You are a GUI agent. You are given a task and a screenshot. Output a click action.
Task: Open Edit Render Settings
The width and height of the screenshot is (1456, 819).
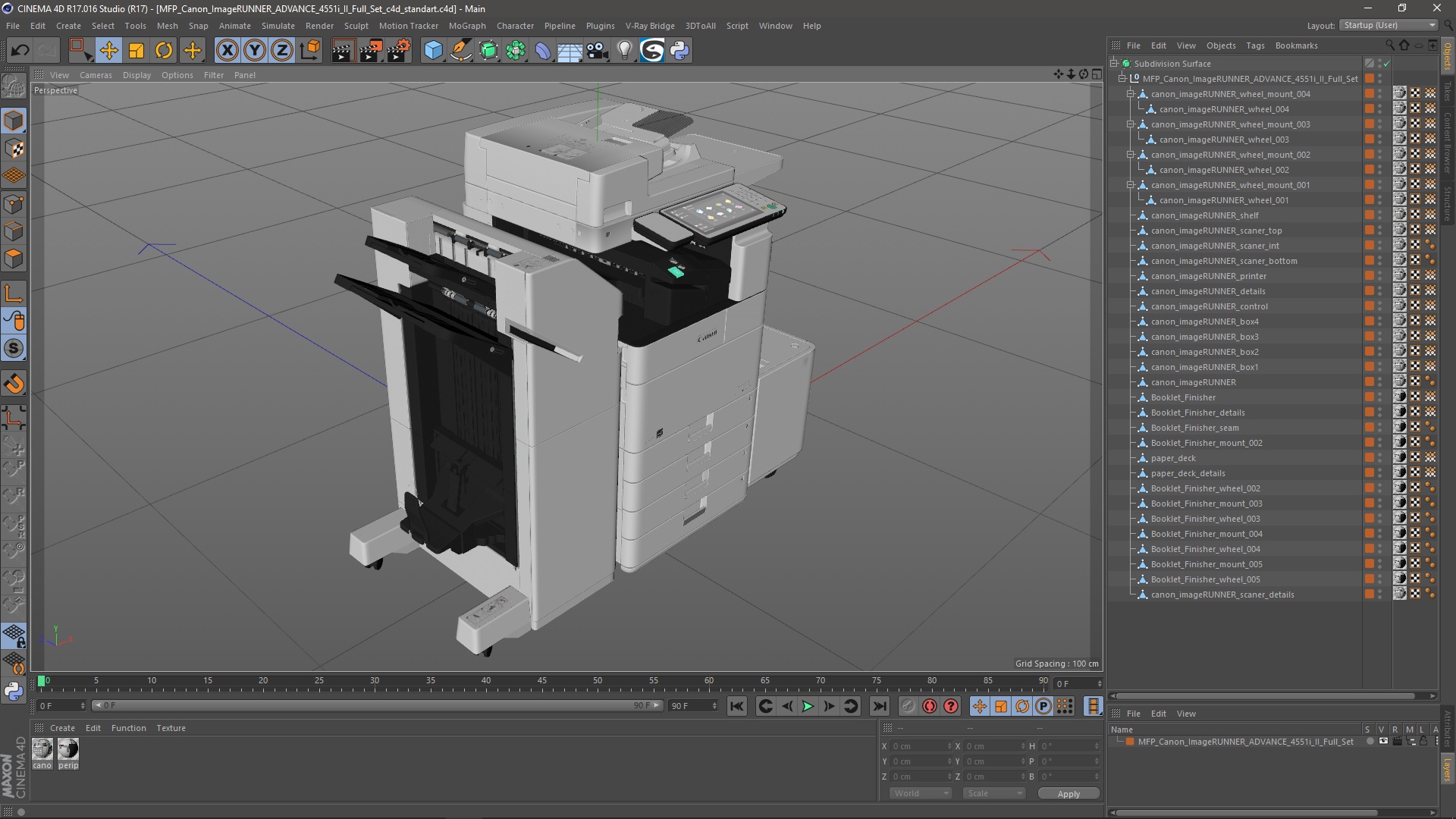click(399, 51)
